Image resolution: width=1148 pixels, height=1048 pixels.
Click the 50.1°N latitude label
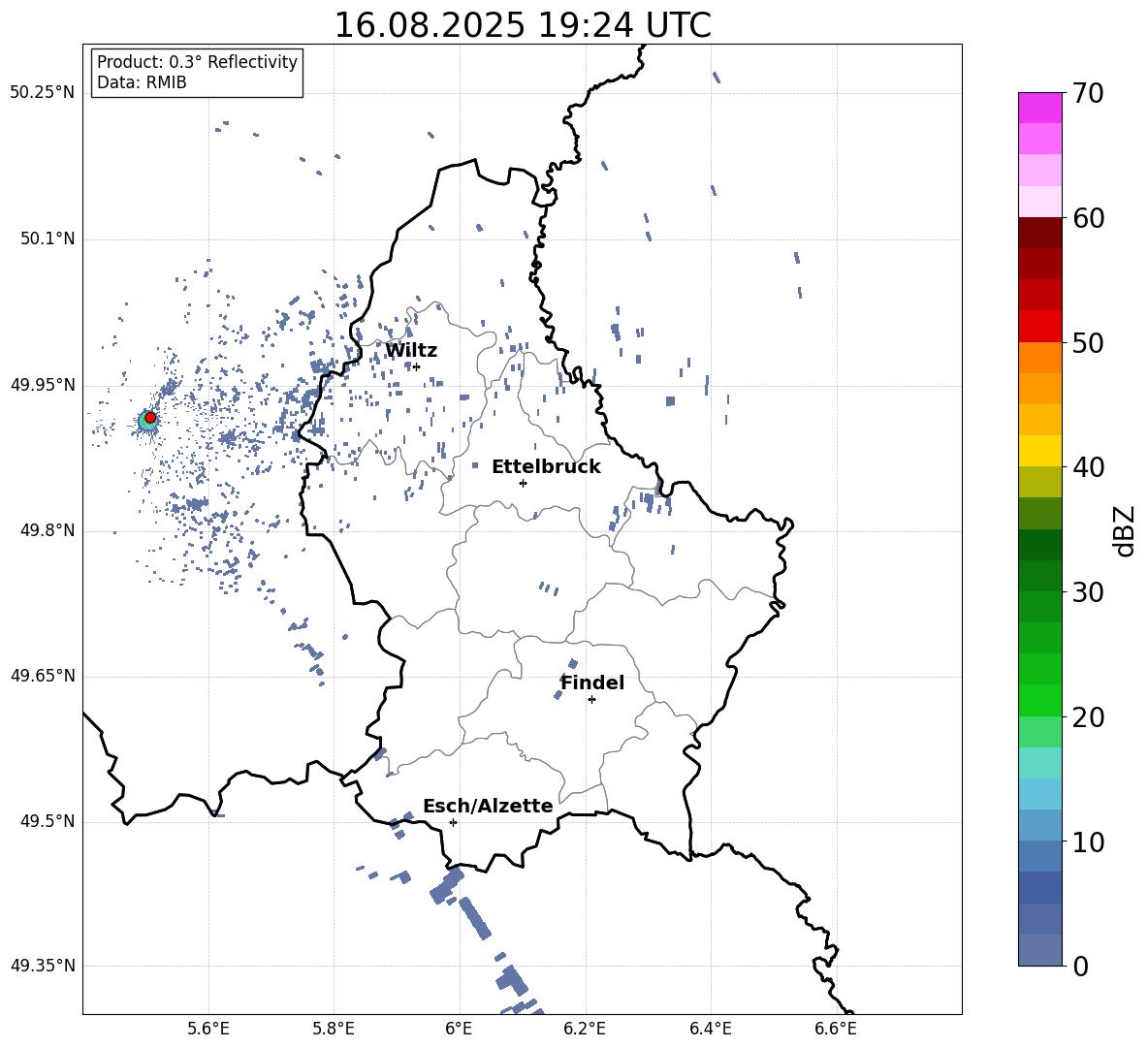[48, 239]
